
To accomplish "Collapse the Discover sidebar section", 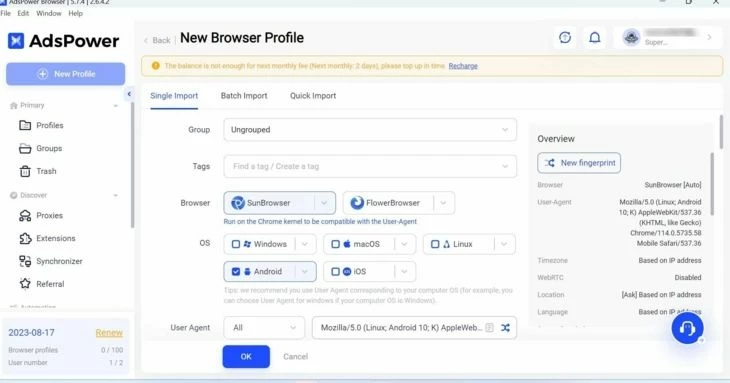I will click(115, 195).
